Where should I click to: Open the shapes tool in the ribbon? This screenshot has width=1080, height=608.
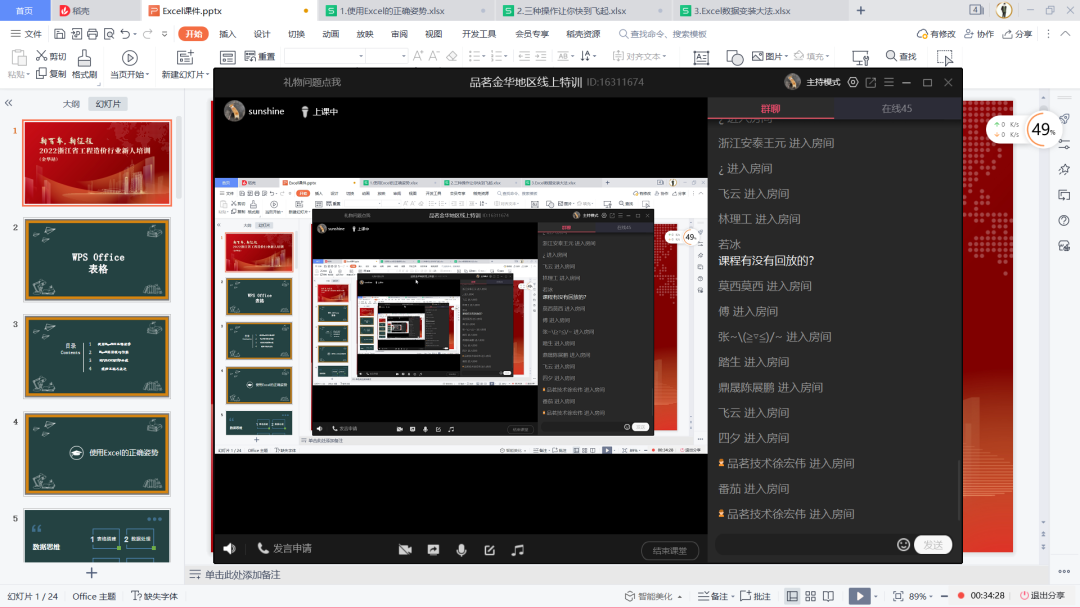(734, 58)
